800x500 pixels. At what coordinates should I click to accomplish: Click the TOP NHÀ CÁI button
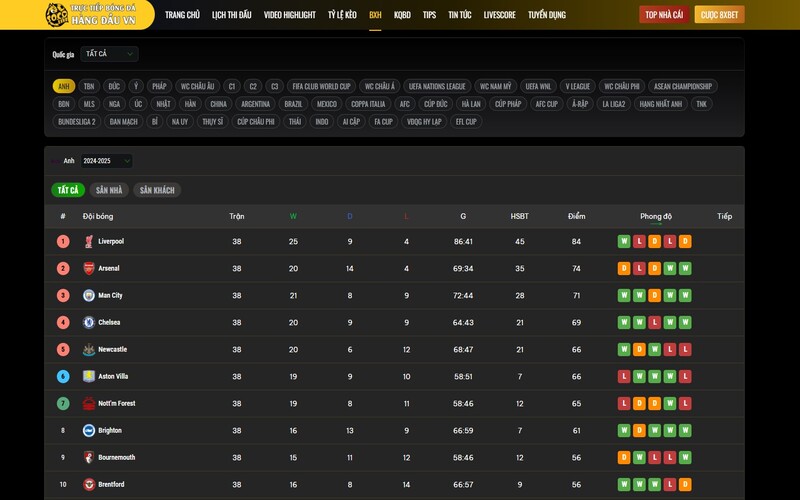(x=664, y=15)
